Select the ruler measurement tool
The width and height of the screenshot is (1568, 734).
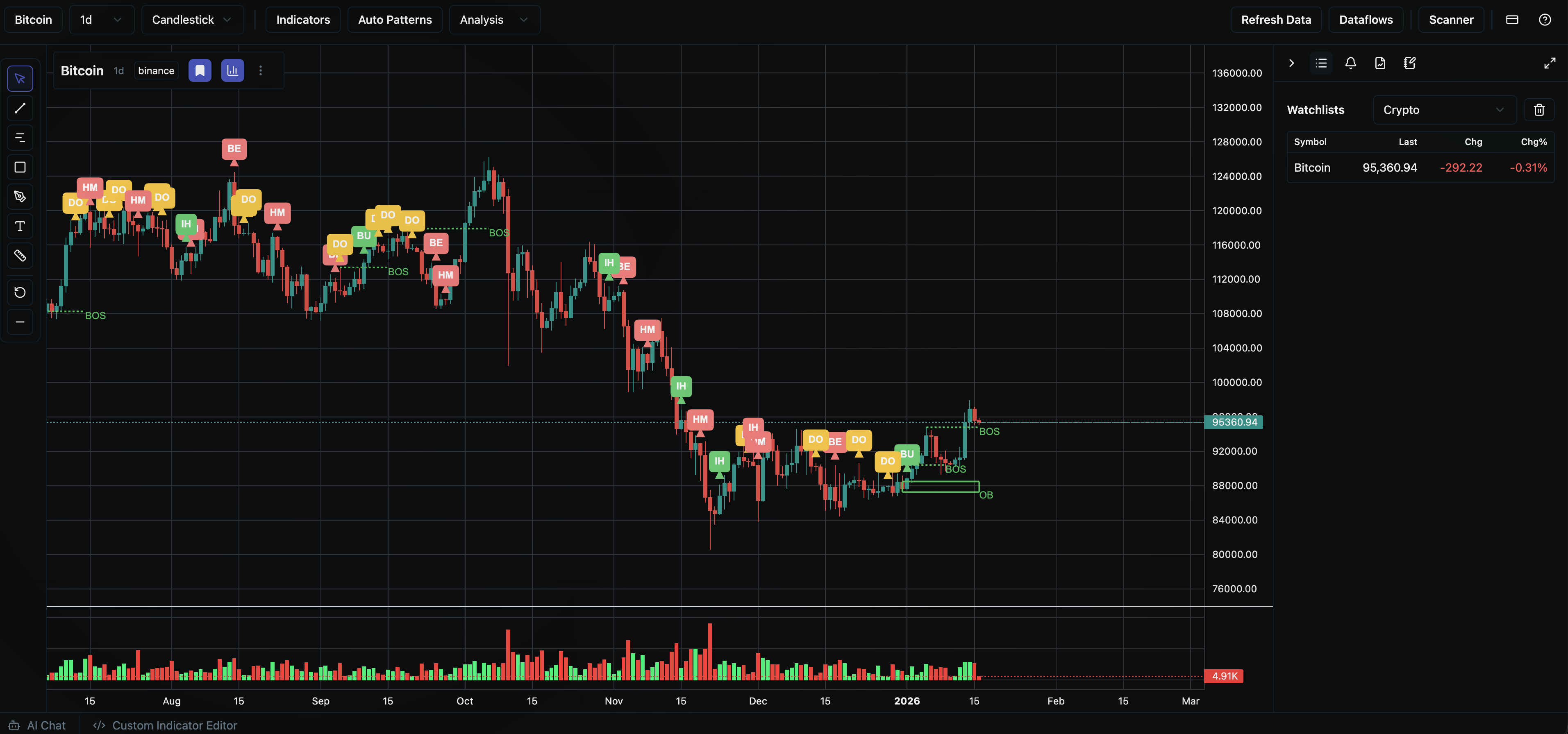coord(20,256)
